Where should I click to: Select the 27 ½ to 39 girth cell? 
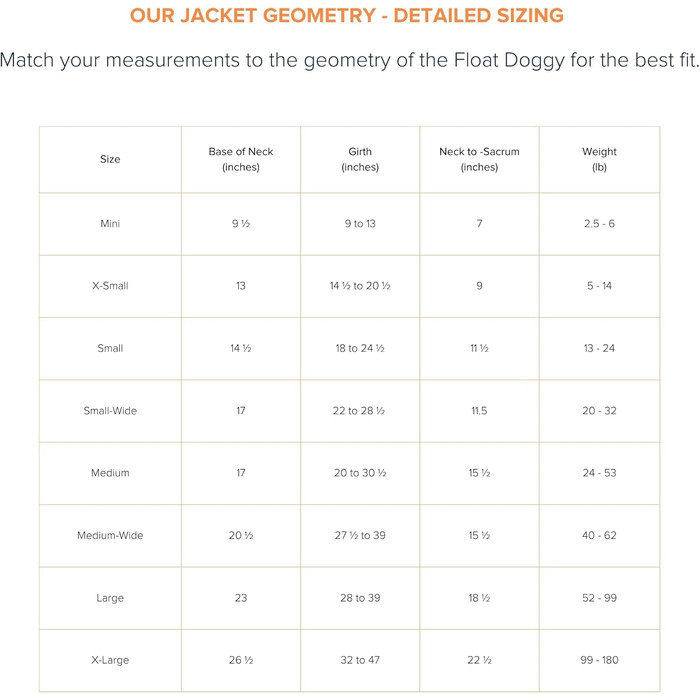[360, 536]
